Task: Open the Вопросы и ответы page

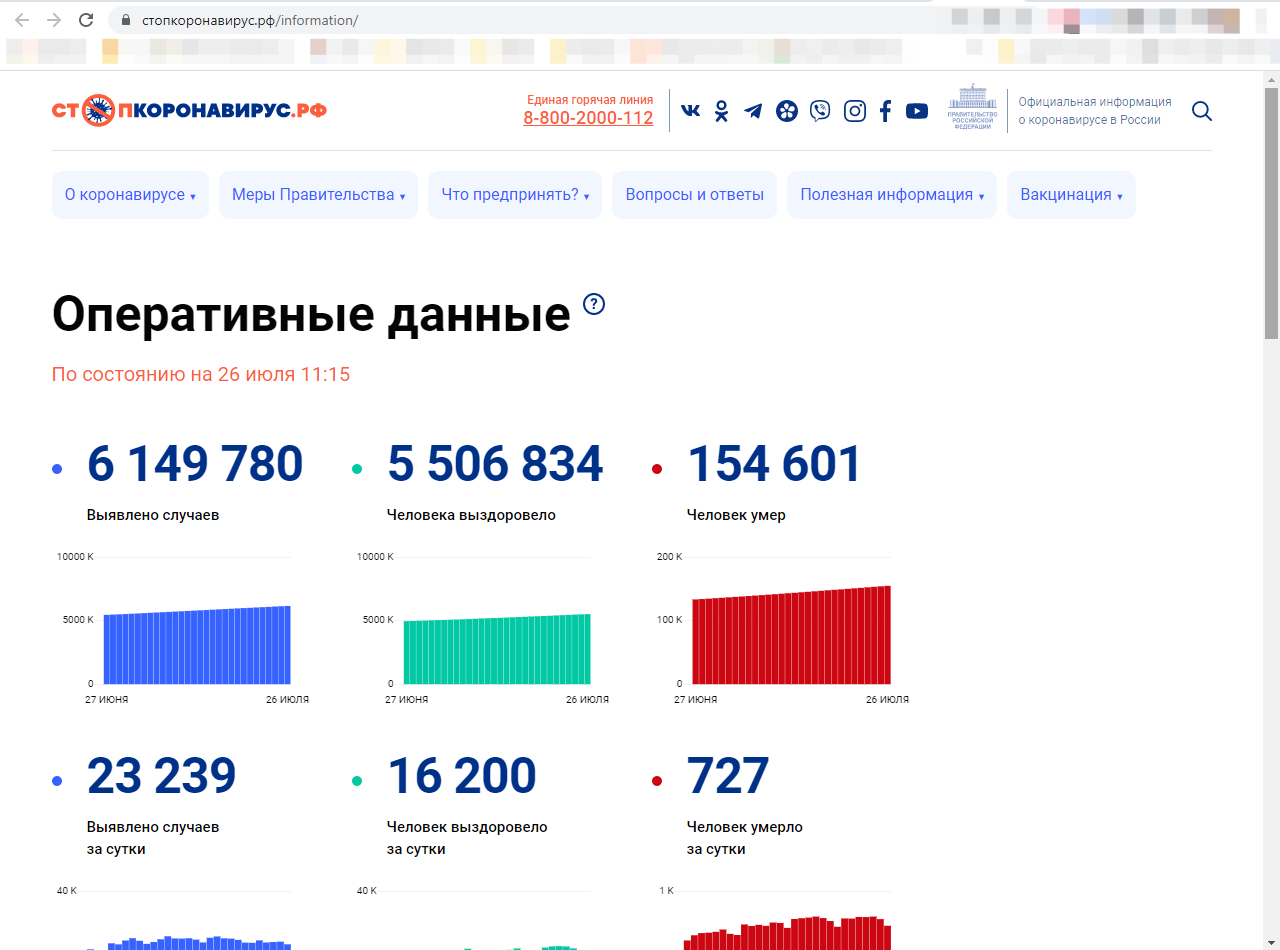Action: point(695,195)
